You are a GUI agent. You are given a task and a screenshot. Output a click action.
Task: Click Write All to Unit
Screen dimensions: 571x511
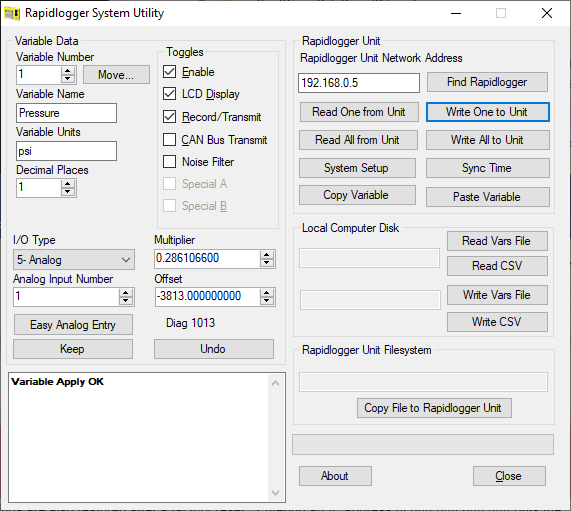tap(488, 140)
